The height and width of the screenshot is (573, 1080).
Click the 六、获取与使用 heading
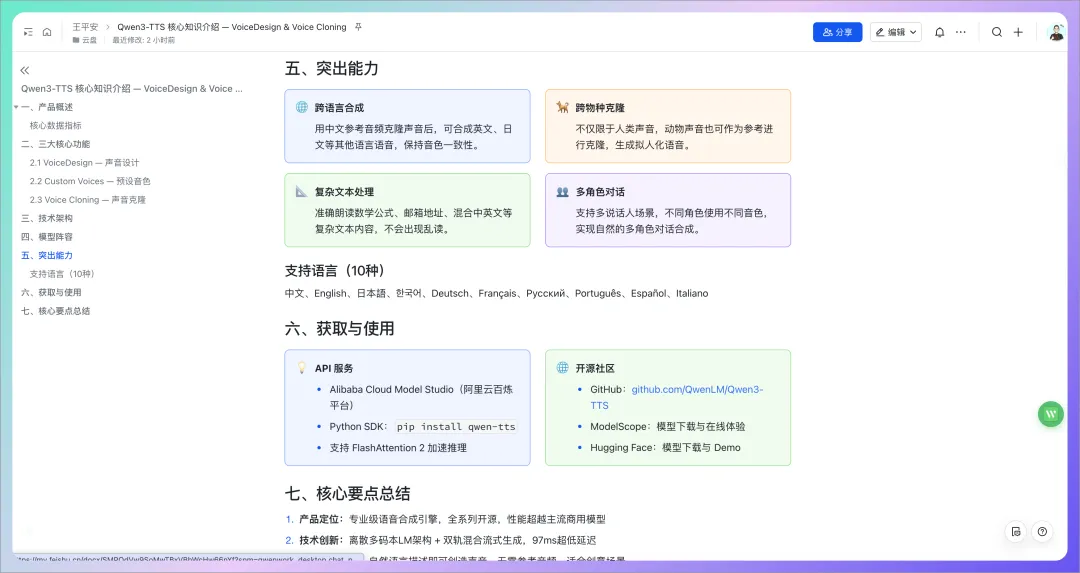(x=340, y=329)
